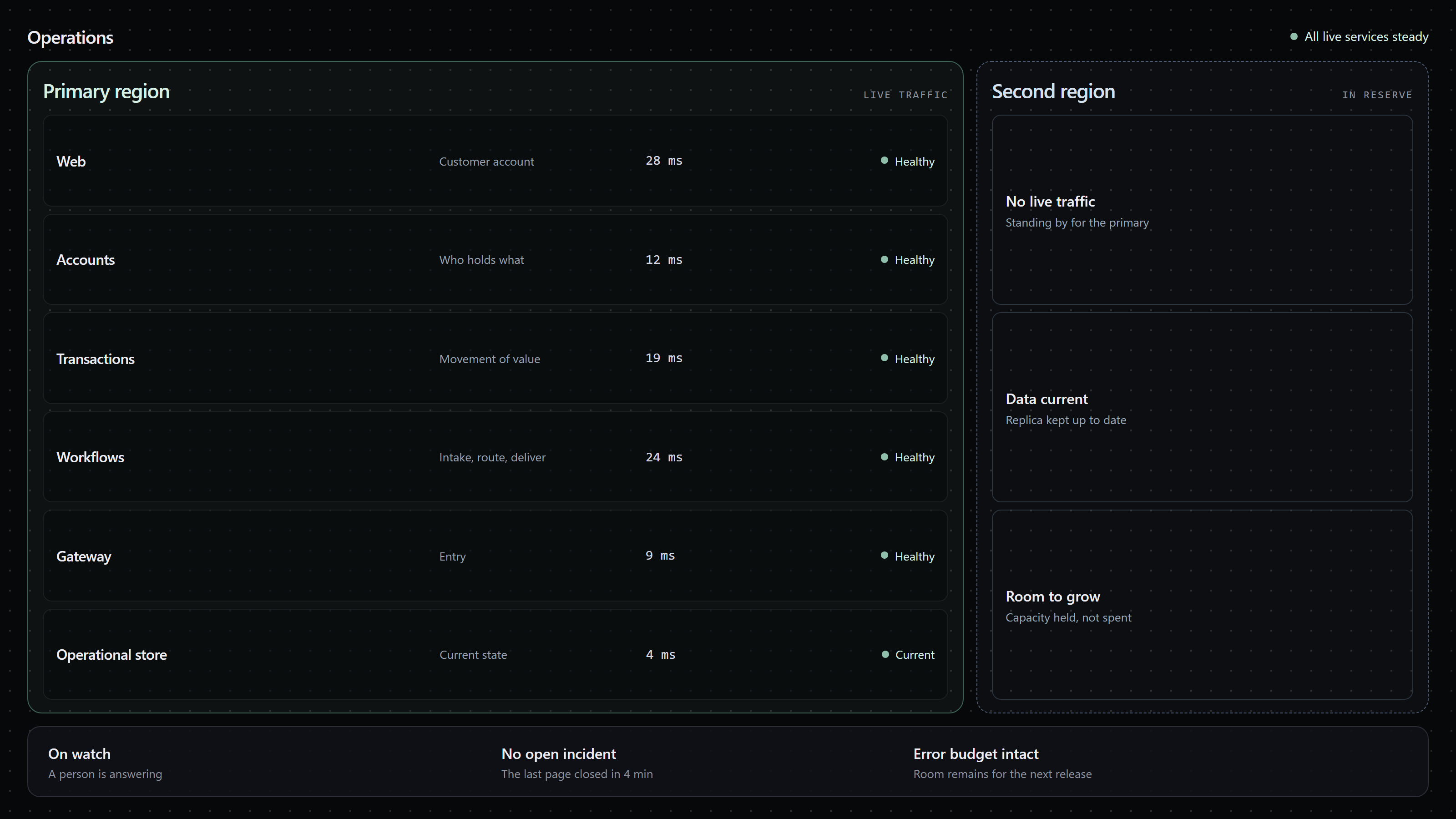Select the Operational store name

click(112, 655)
